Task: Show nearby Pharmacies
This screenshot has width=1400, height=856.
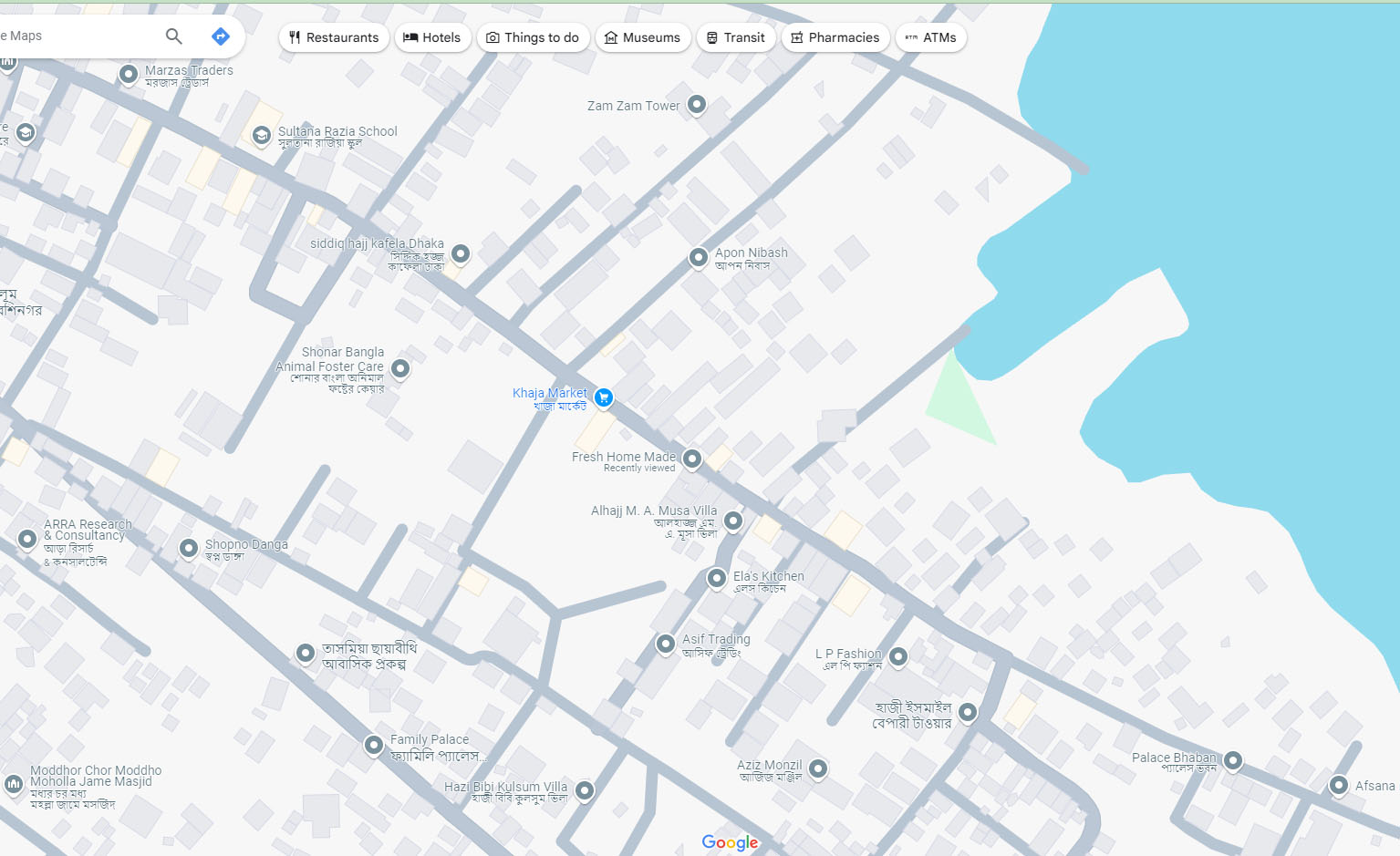Action: [835, 37]
